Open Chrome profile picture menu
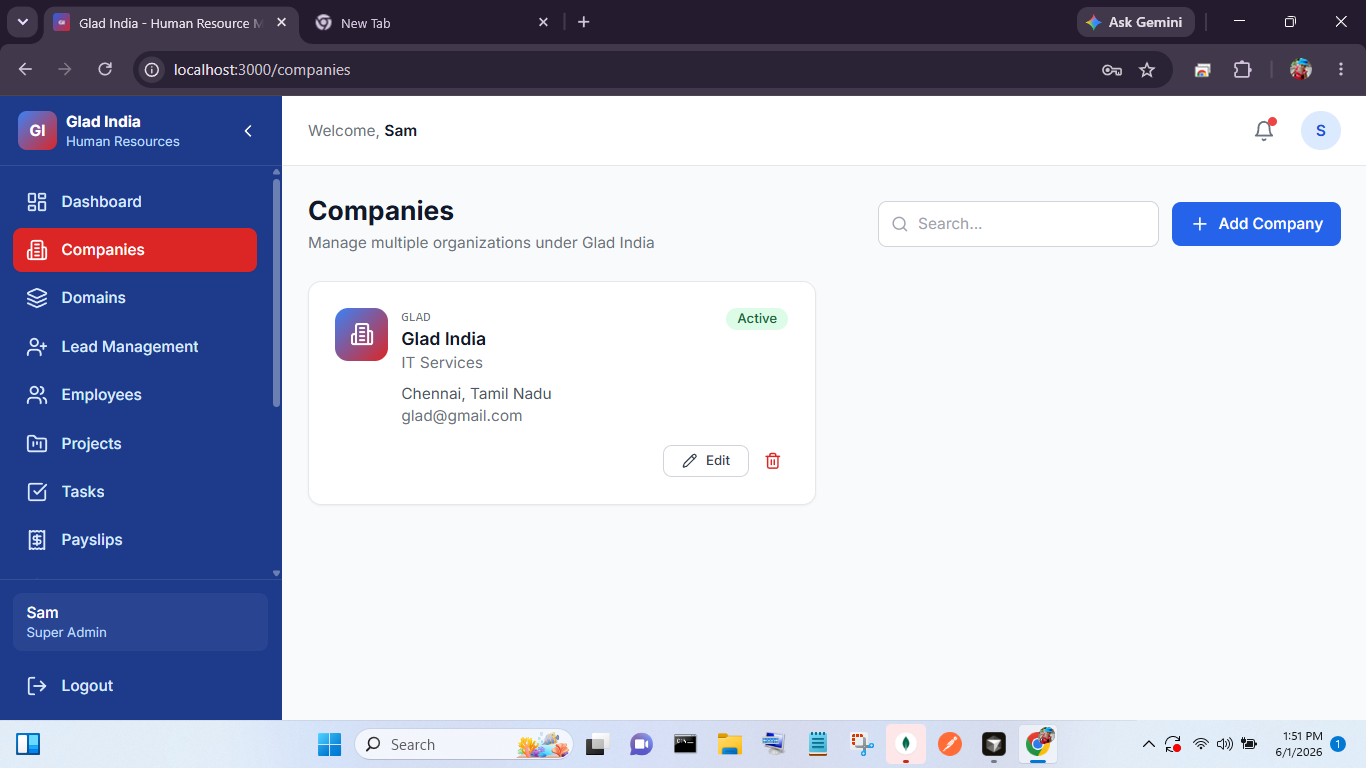This screenshot has height=768, width=1366. pyautogui.click(x=1300, y=70)
